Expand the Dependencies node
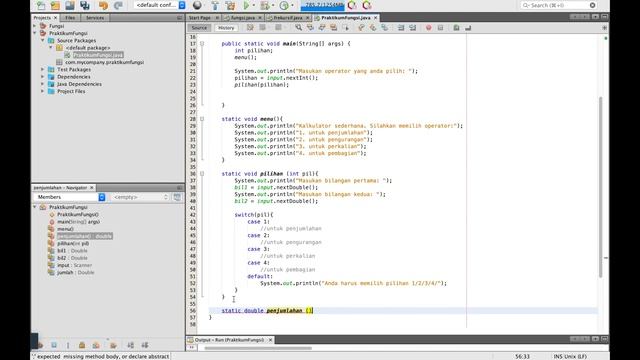Image resolution: width=640 pixels, height=360 pixels. (42, 77)
